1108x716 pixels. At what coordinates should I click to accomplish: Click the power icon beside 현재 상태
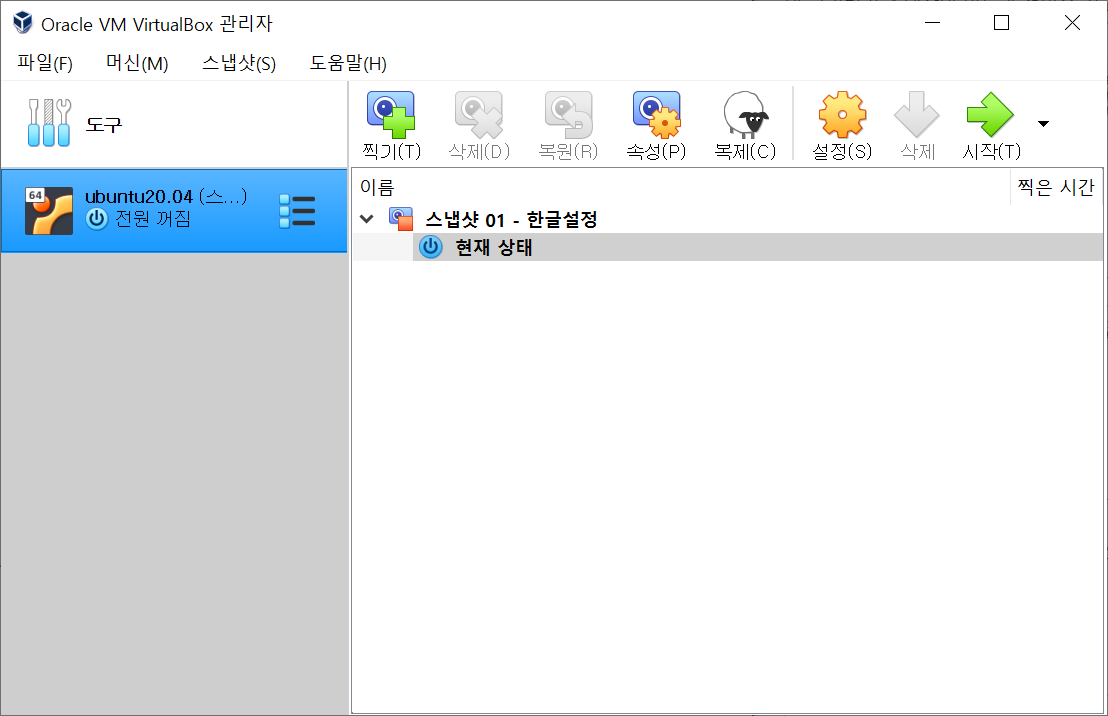coord(431,247)
